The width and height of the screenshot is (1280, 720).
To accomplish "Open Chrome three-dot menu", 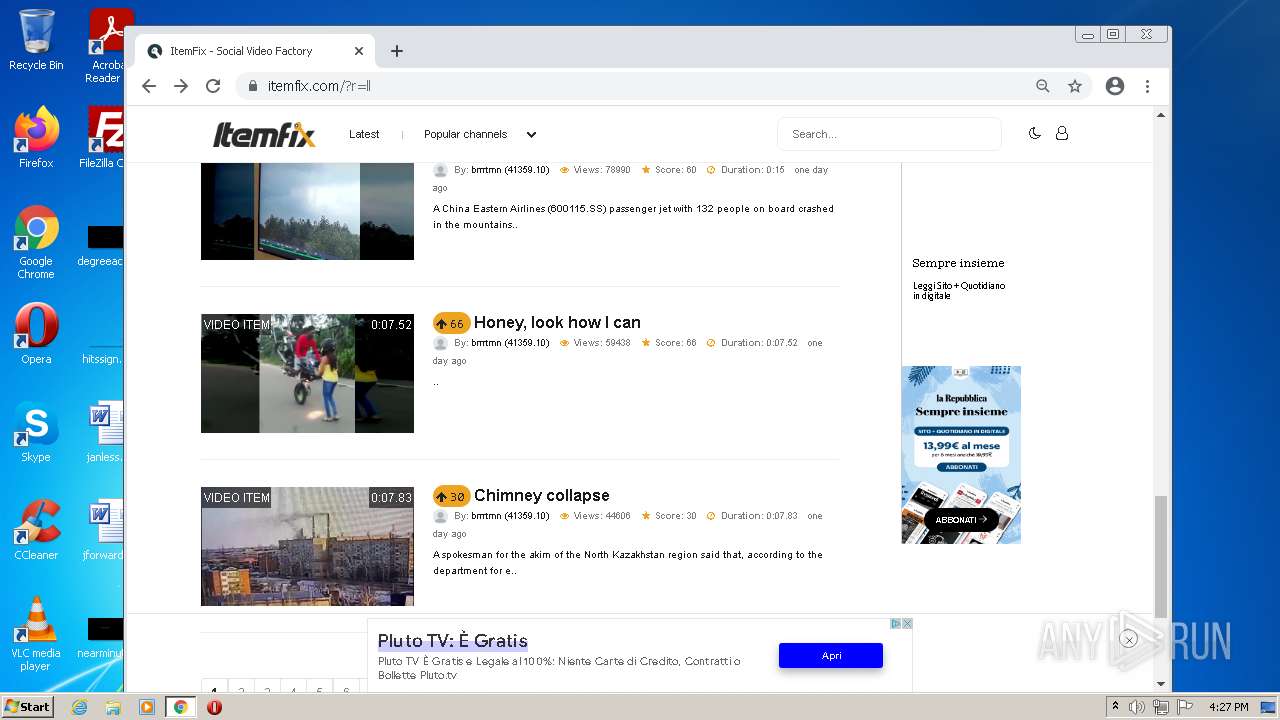I will coord(1148,86).
